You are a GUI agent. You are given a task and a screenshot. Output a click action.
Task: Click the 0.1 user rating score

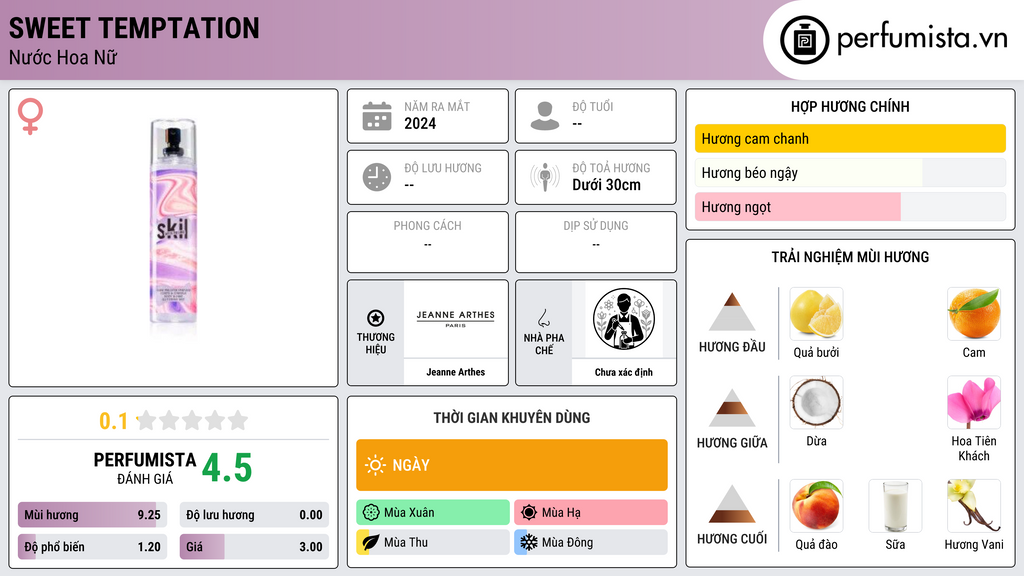click(114, 421)
